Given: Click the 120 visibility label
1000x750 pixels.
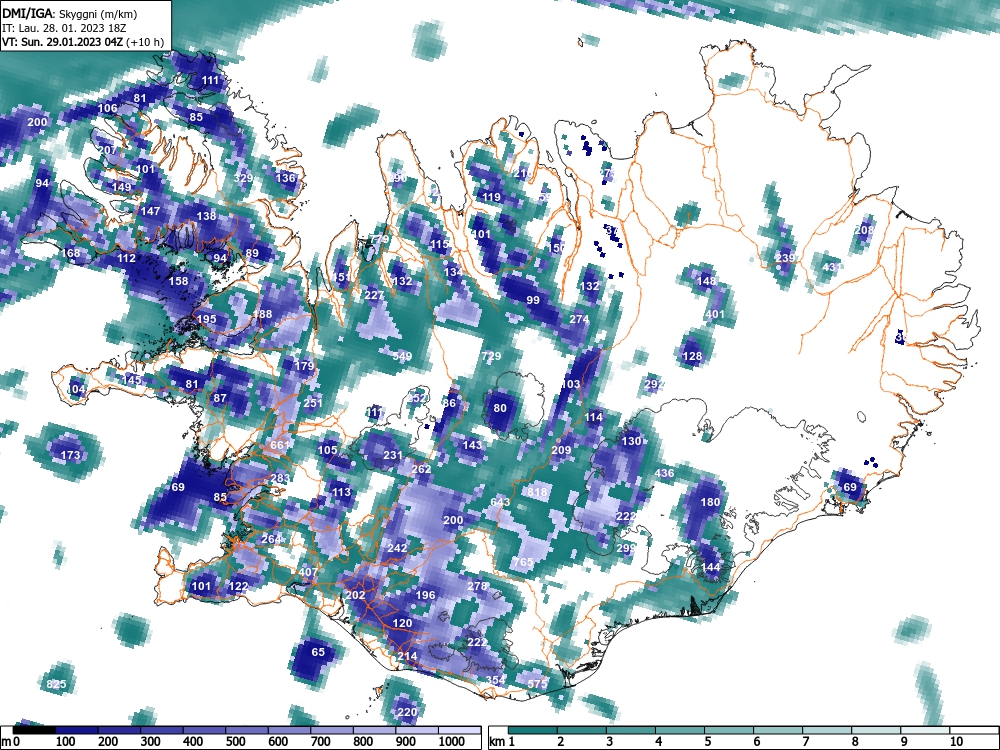Looking at the screenshot, I should [x=402, y=623].
